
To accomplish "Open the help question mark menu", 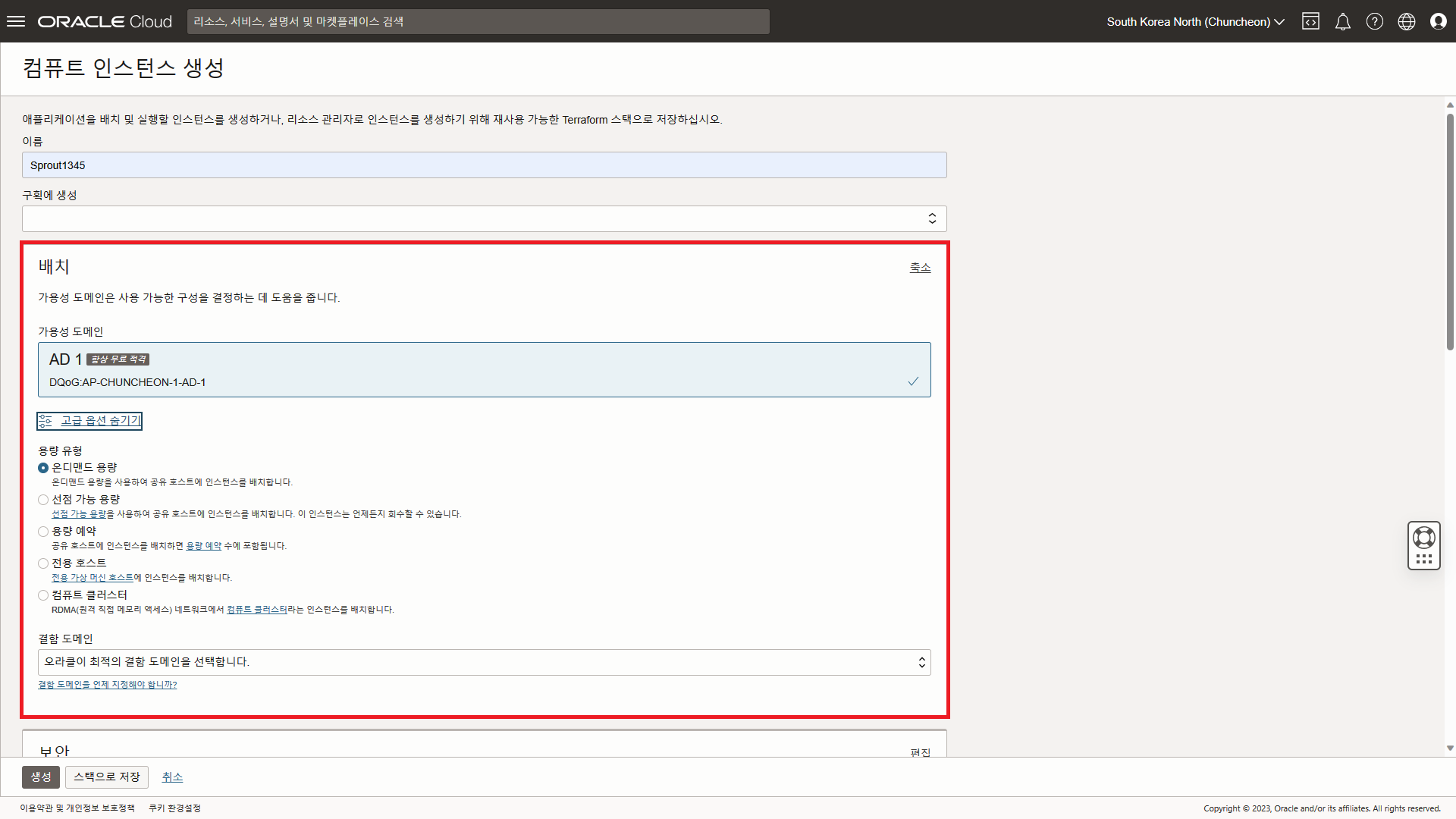I will [1374, 21].
